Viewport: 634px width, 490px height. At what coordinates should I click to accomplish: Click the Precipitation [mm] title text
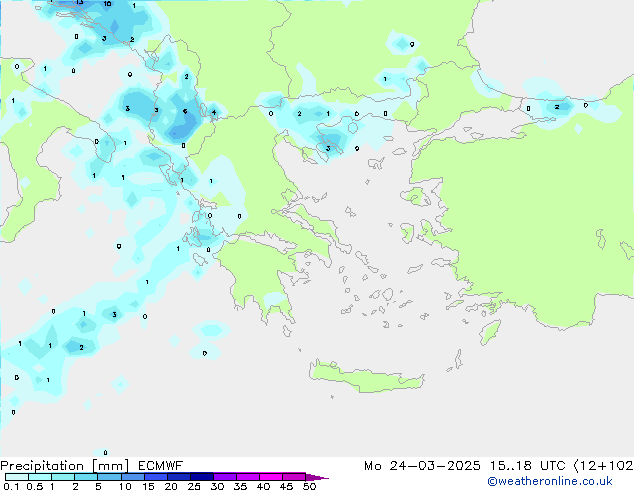pos(65,466)
